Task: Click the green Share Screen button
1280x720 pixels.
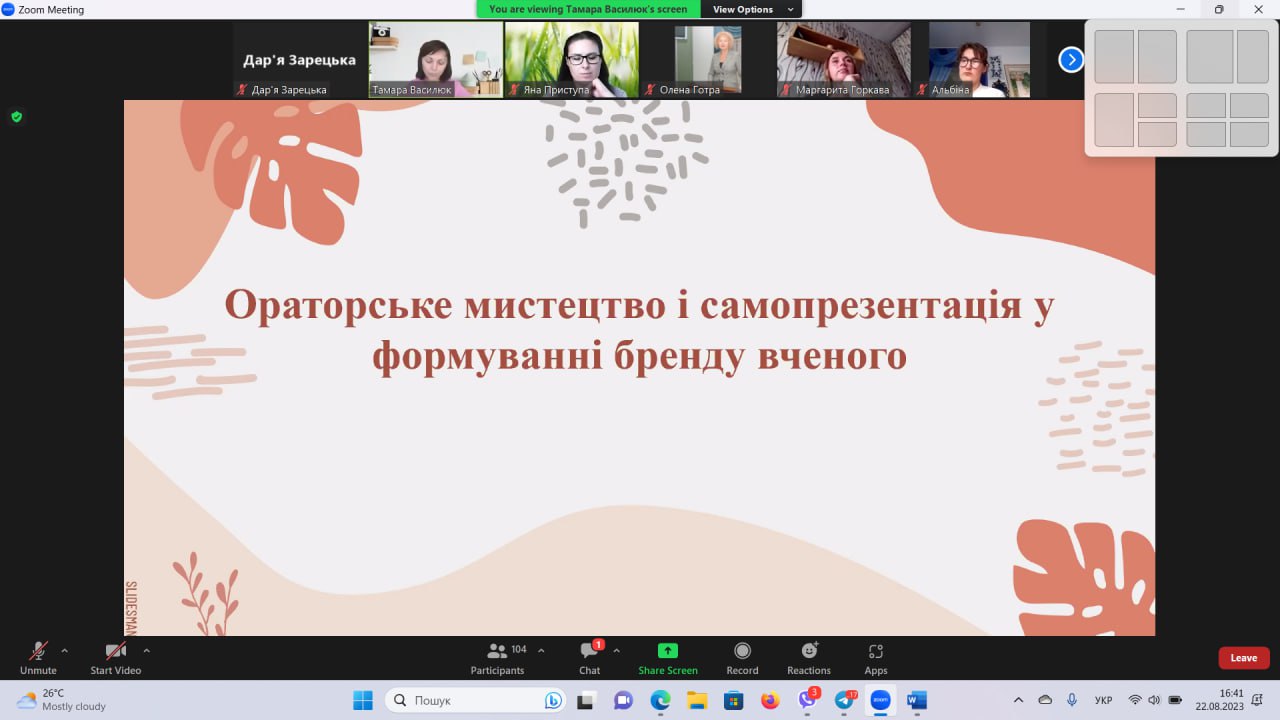Action: point(668,658)
